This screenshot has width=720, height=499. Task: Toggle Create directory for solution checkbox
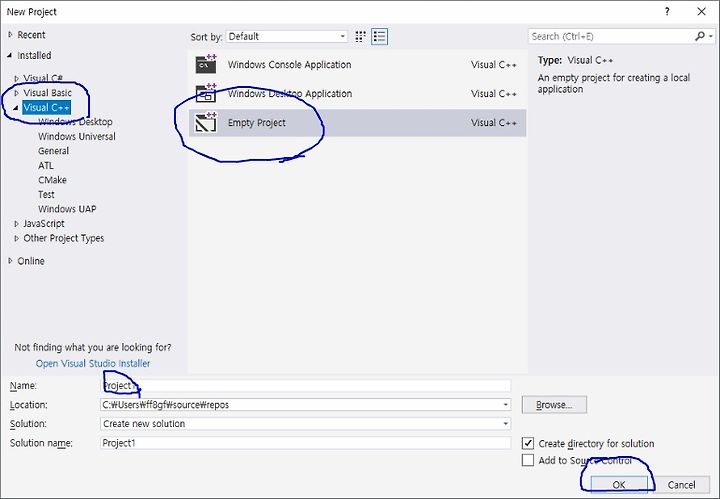528,443
